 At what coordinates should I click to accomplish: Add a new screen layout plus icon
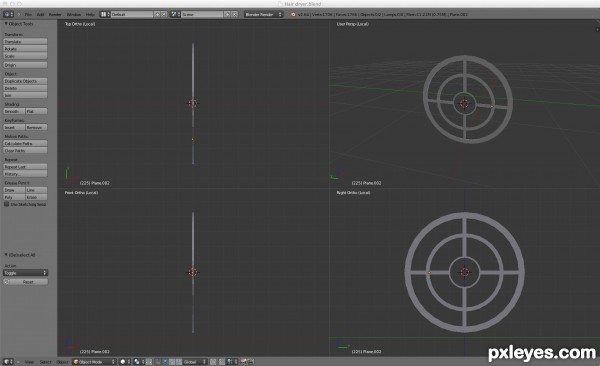click(157, 14)
